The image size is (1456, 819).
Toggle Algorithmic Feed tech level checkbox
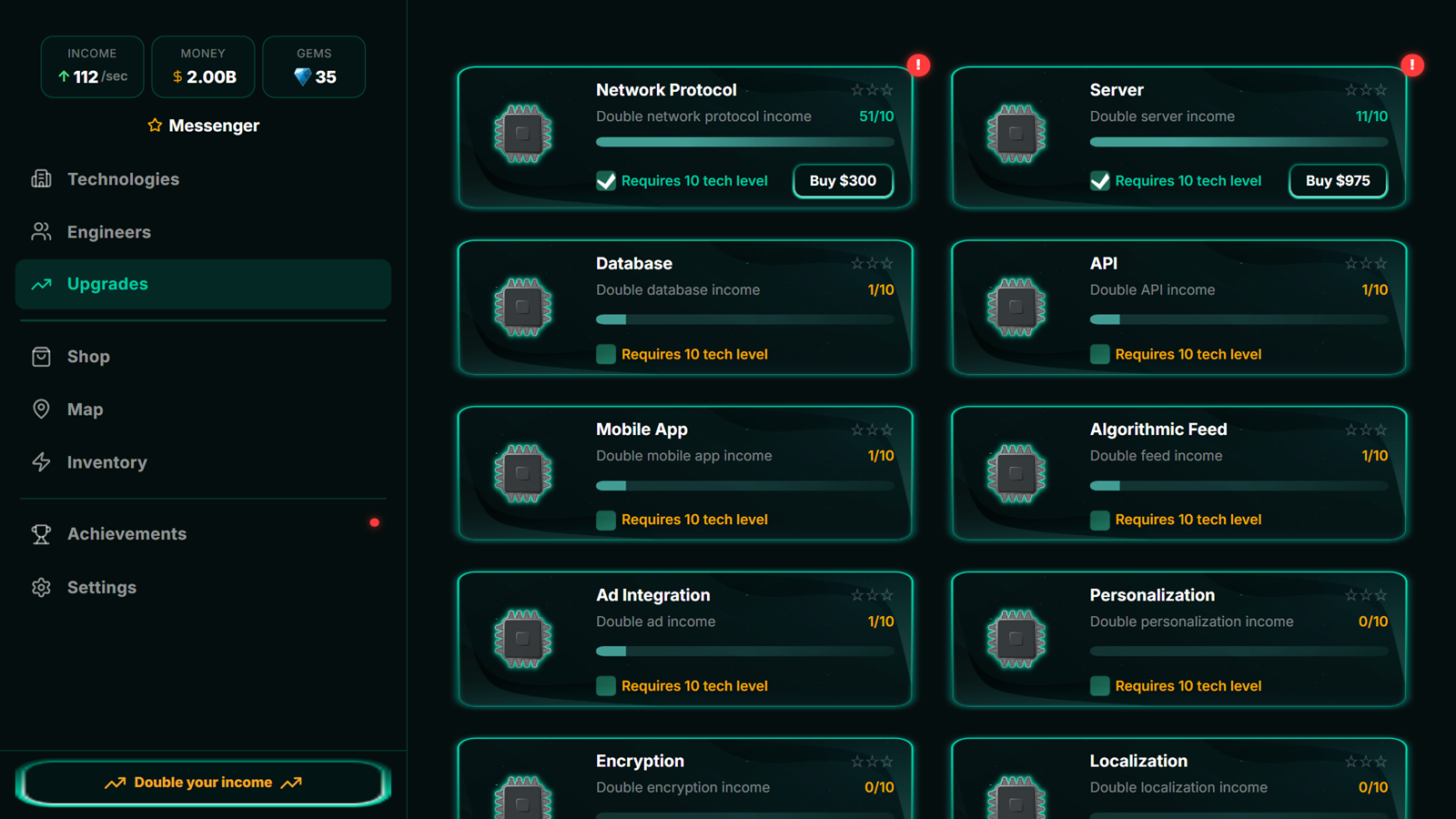[1100, 520]
